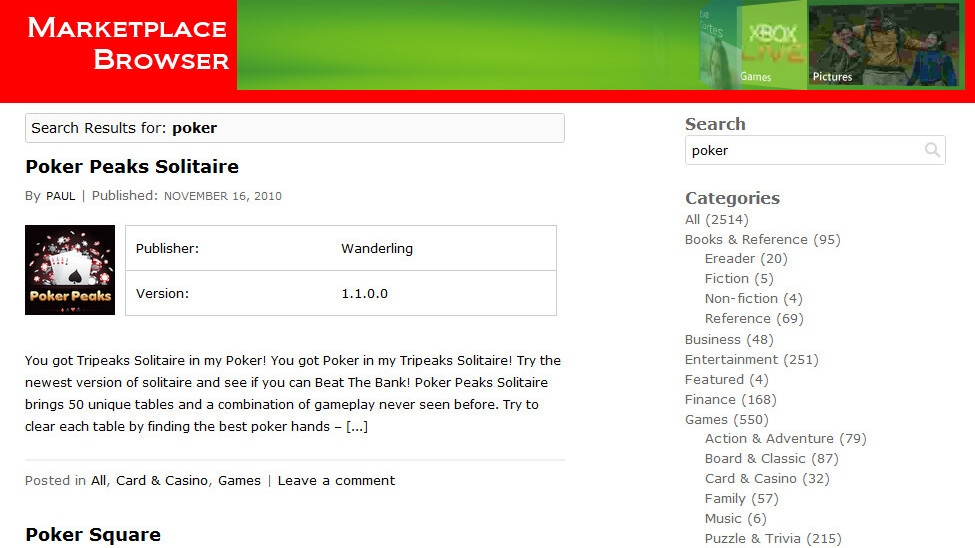
Task: Expand the truncated description via [...] link
Action: coord(357,427)
